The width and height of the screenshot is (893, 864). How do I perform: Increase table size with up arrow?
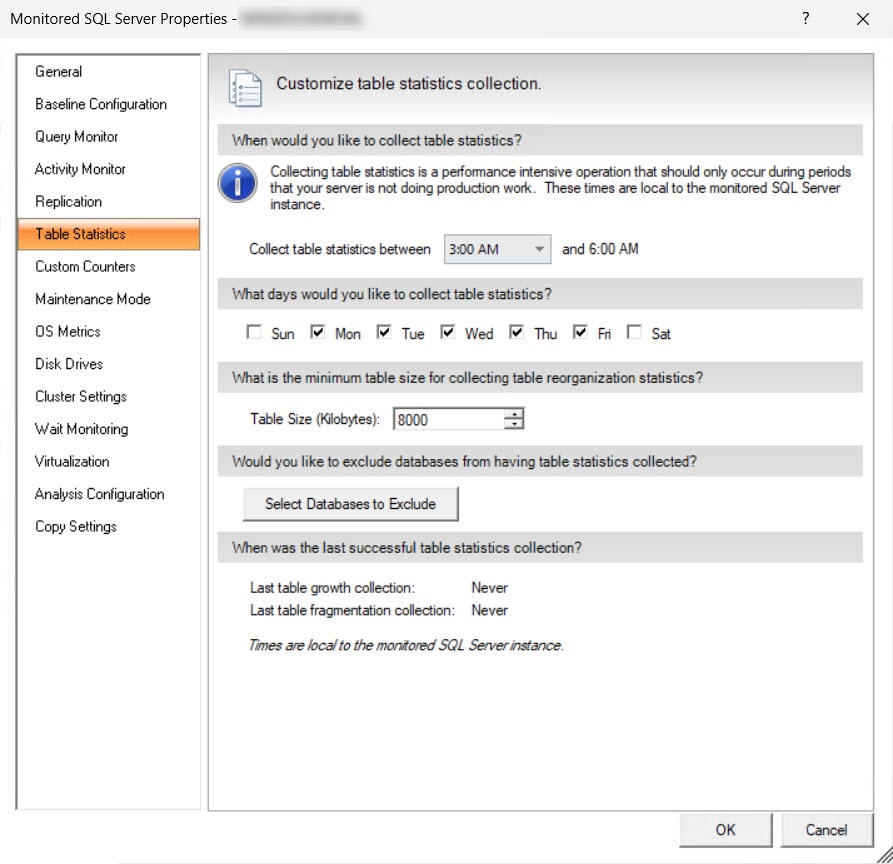[x=514, y=414]
